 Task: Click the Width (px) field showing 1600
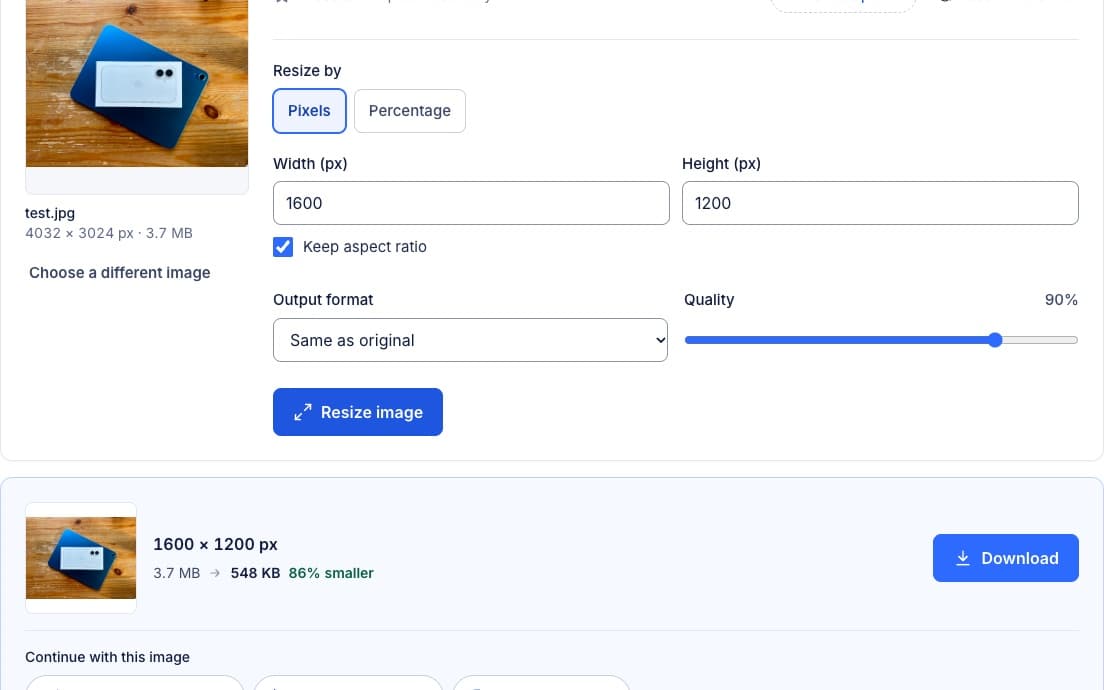pyautogui.click(x=471, y=203)
